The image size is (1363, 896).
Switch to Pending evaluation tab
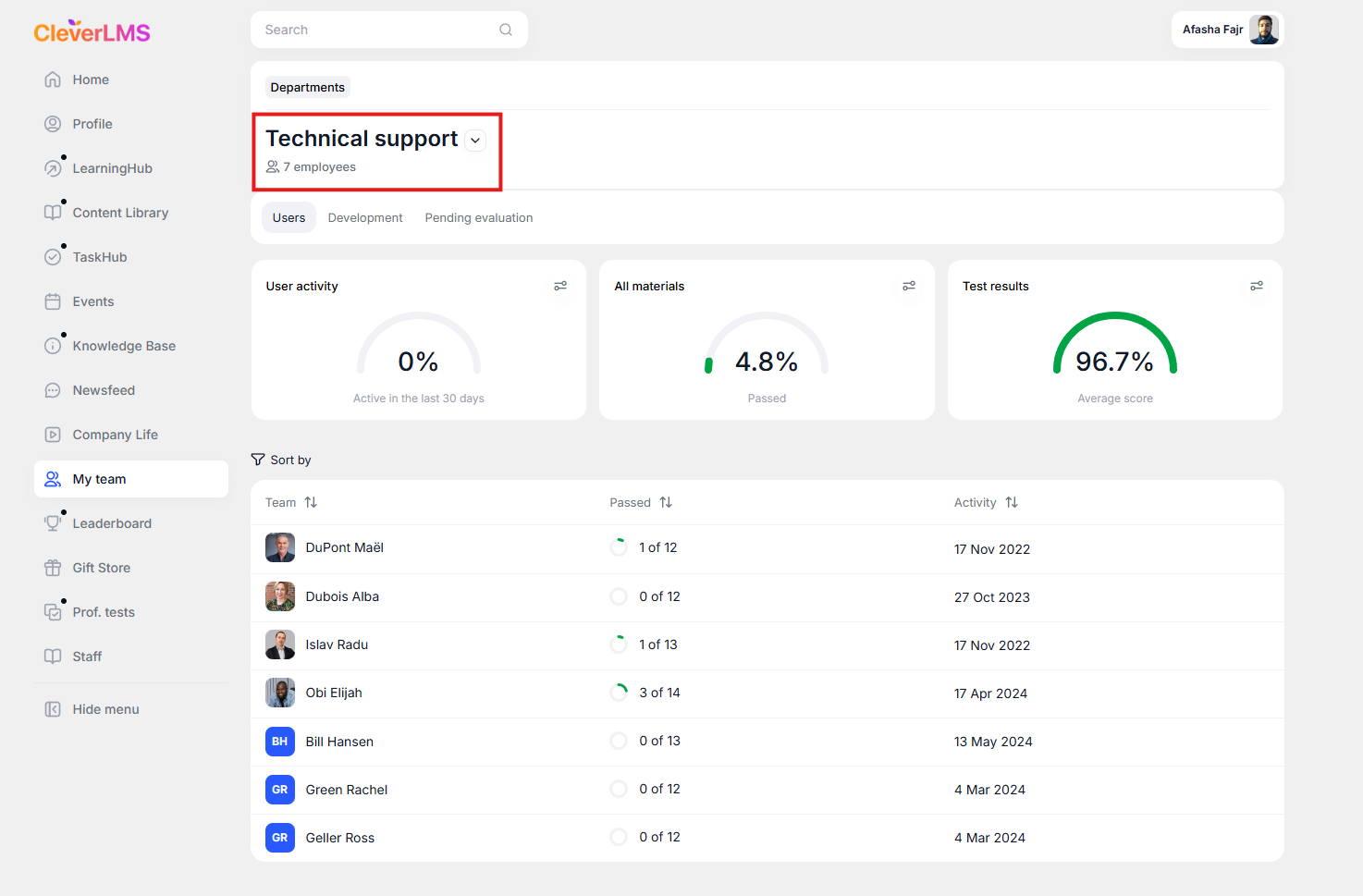pyautogui.click(x=478, y=218)
